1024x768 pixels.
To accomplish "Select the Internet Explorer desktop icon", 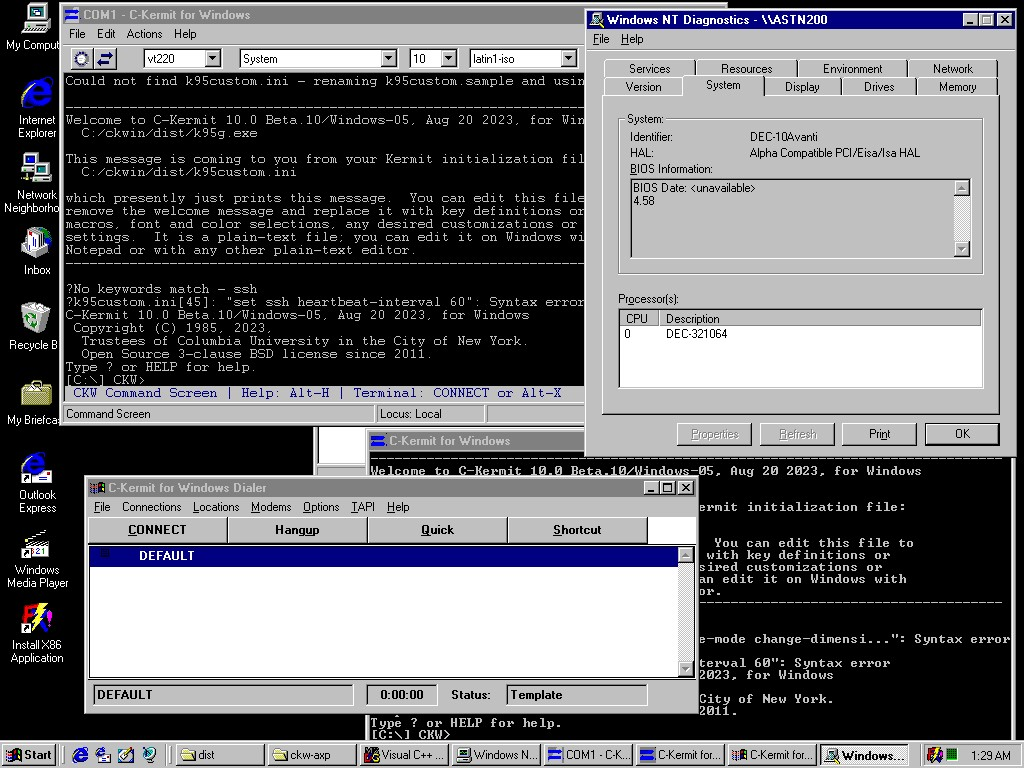I will 37,108.
